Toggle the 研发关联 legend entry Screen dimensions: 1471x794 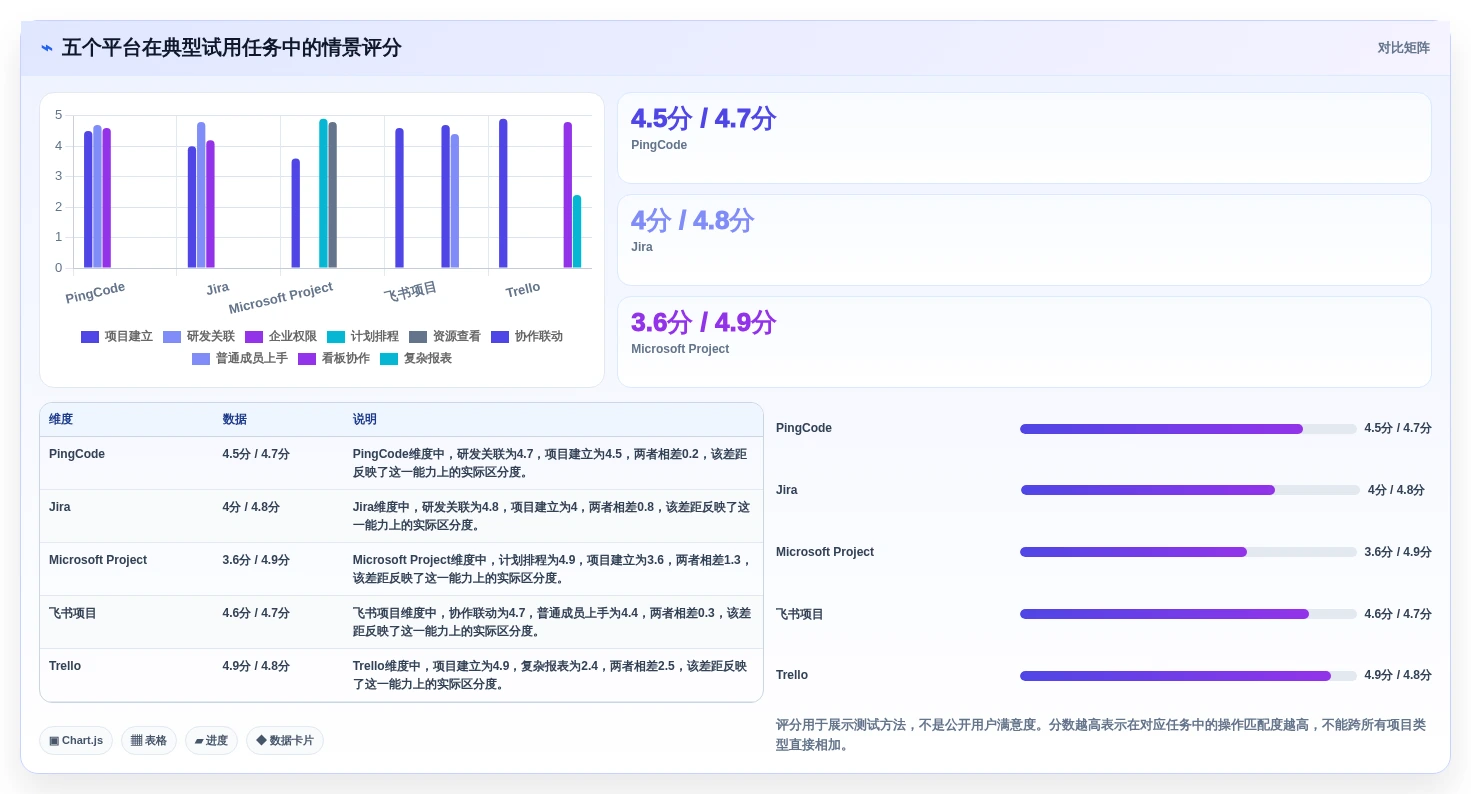click(x=199, y=337)
